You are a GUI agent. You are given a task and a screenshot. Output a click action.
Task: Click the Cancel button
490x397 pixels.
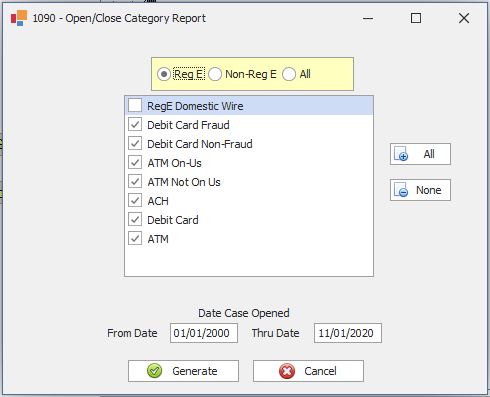[x=308, y=371]
